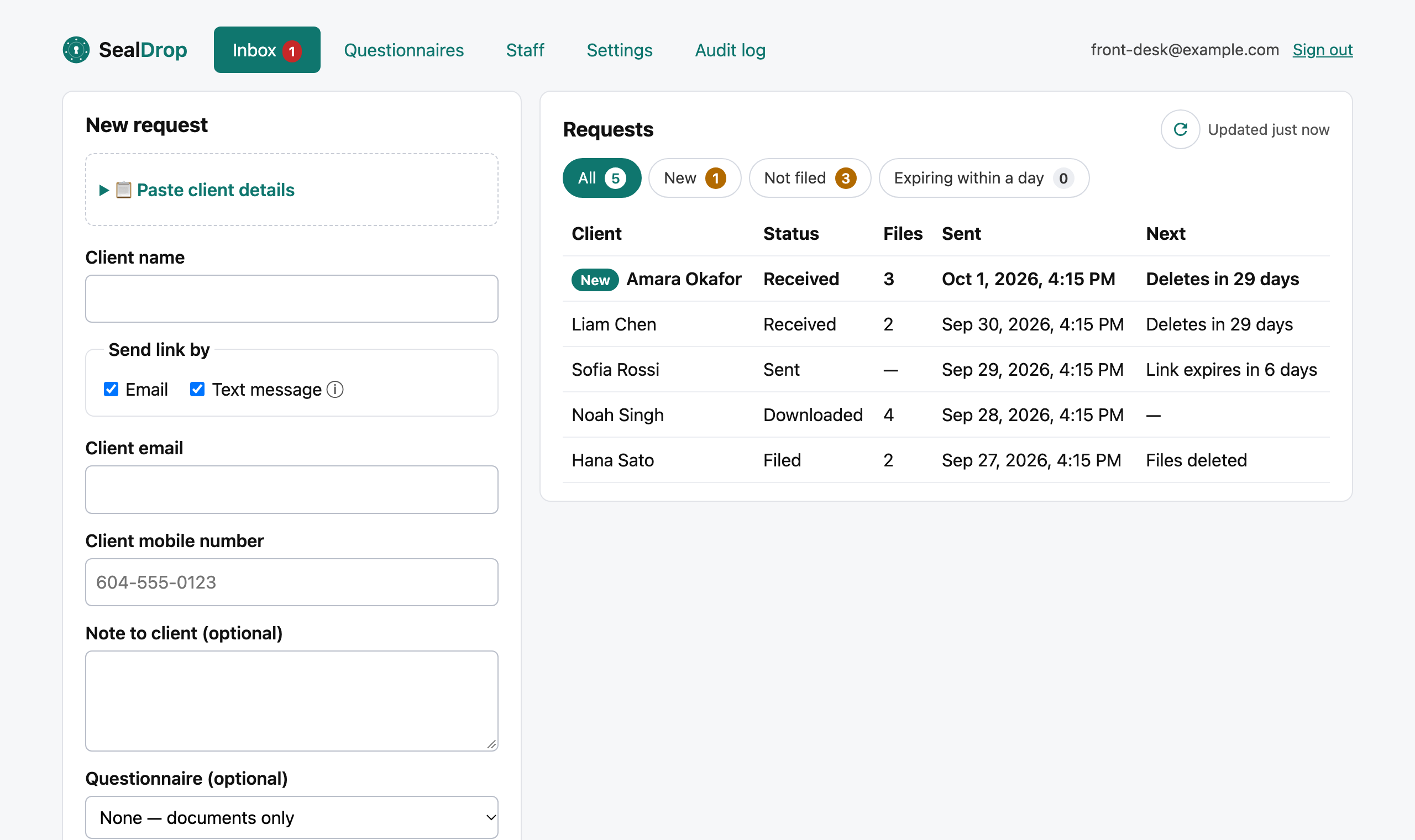Viewport: 1415px width, 840px height.
Task: Go to the Questionnaires tab
Action: point(403,50)
